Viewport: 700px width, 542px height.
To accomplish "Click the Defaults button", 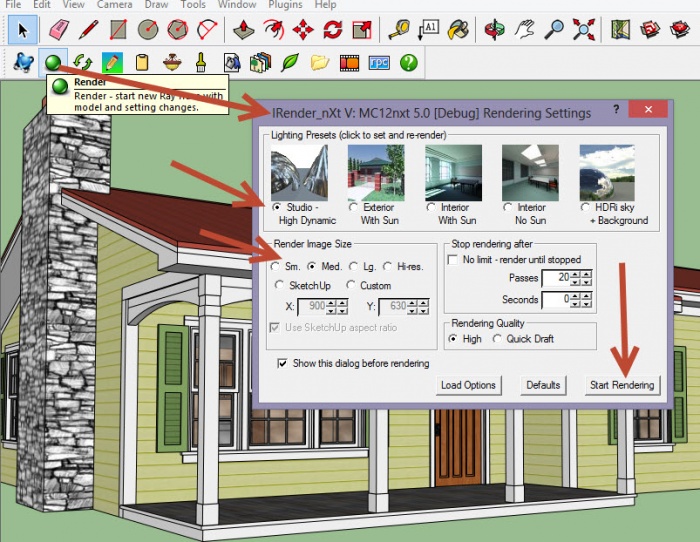I will tap(543, 385).
